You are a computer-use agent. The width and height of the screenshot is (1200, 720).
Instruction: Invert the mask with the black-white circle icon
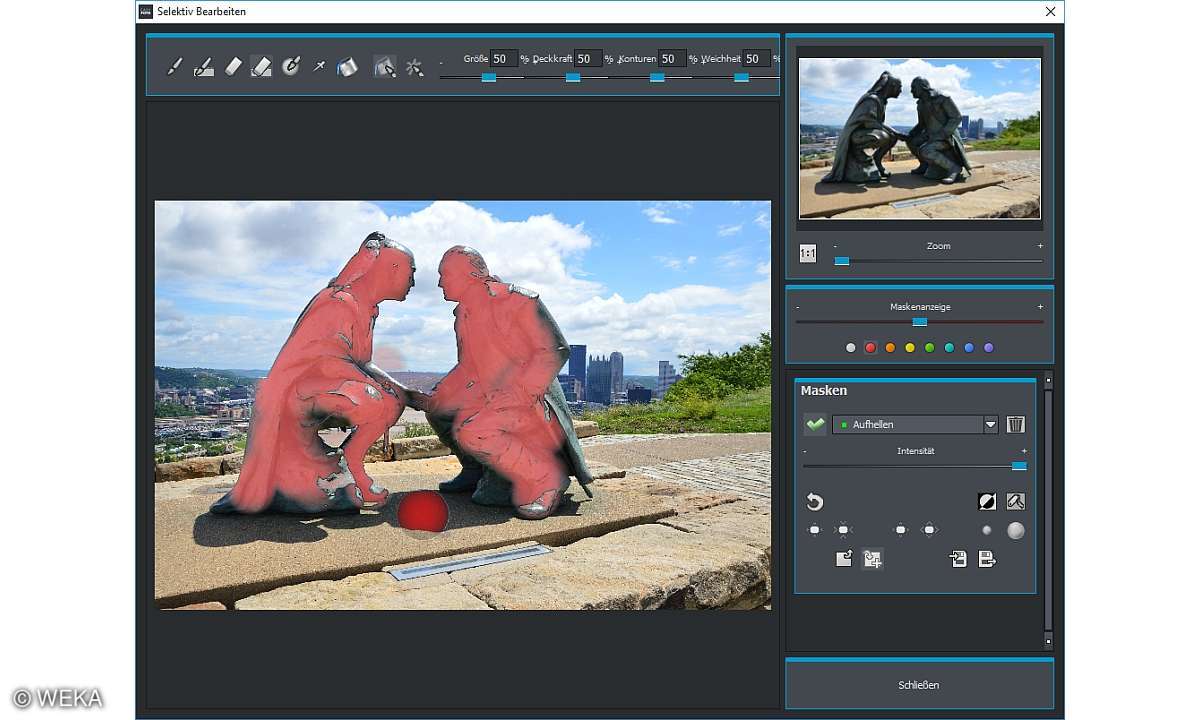tap(987, 502)
